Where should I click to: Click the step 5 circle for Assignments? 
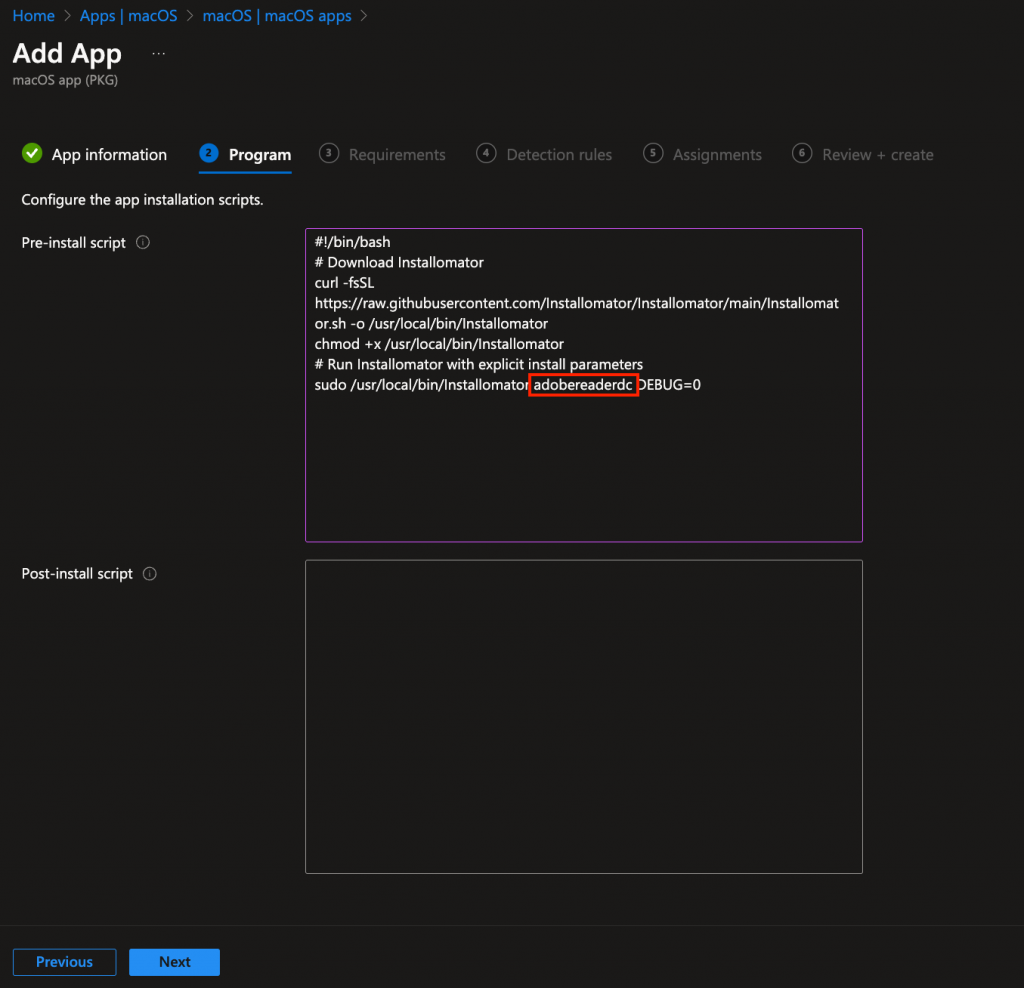(656, 154)
